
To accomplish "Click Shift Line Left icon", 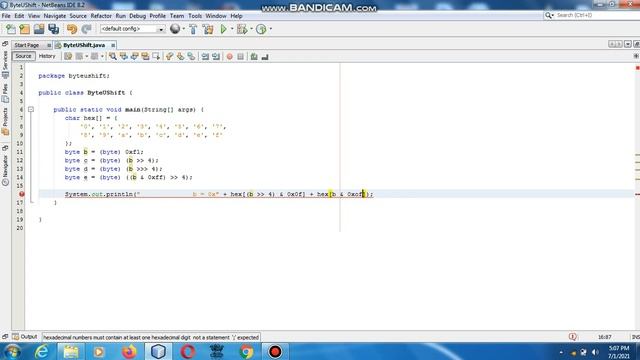I will pyautogui.click(x=205, y=57).
